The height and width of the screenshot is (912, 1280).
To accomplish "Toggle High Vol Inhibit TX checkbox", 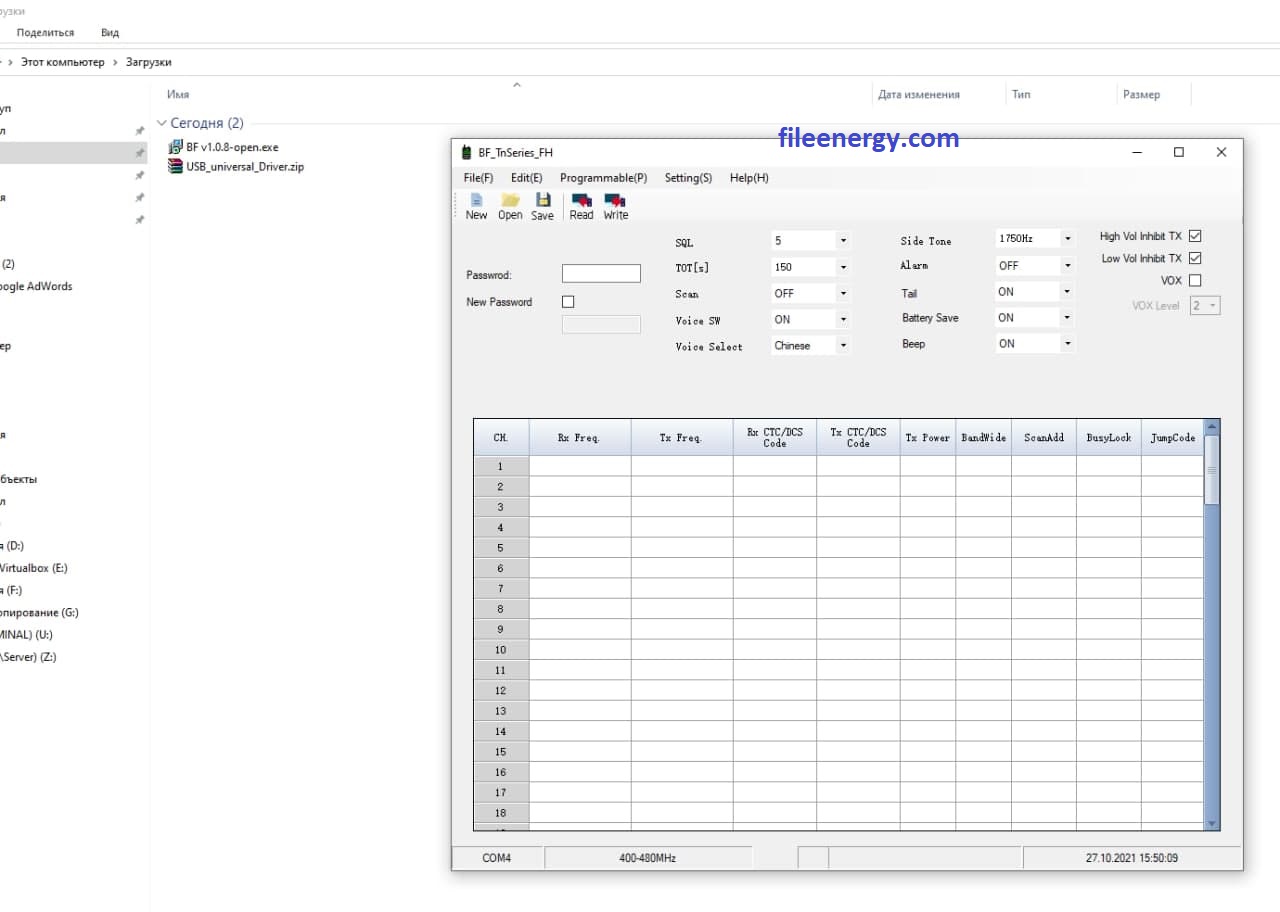I will point(1194,236).
